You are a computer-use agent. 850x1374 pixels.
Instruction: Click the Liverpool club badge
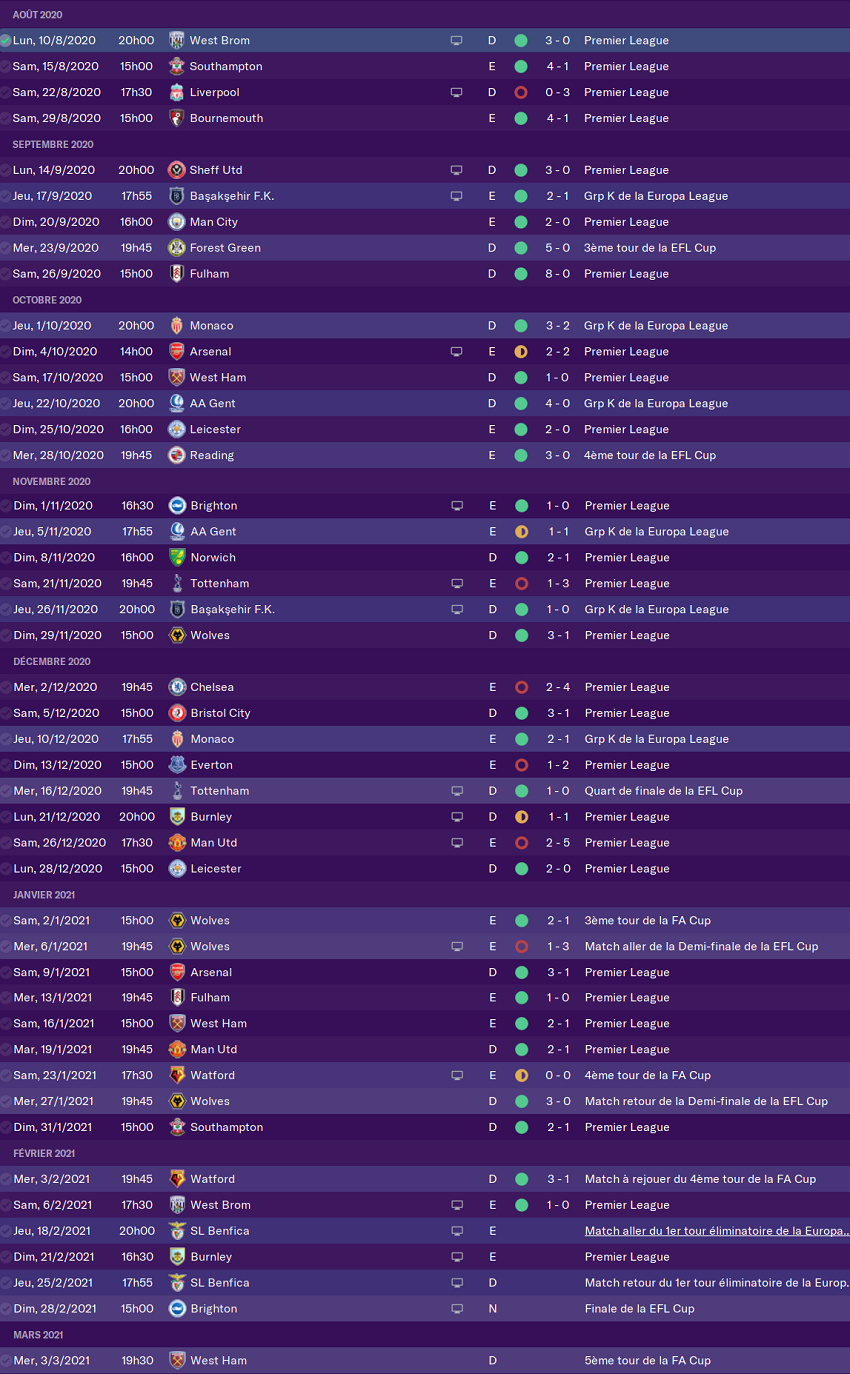(177, 92)
